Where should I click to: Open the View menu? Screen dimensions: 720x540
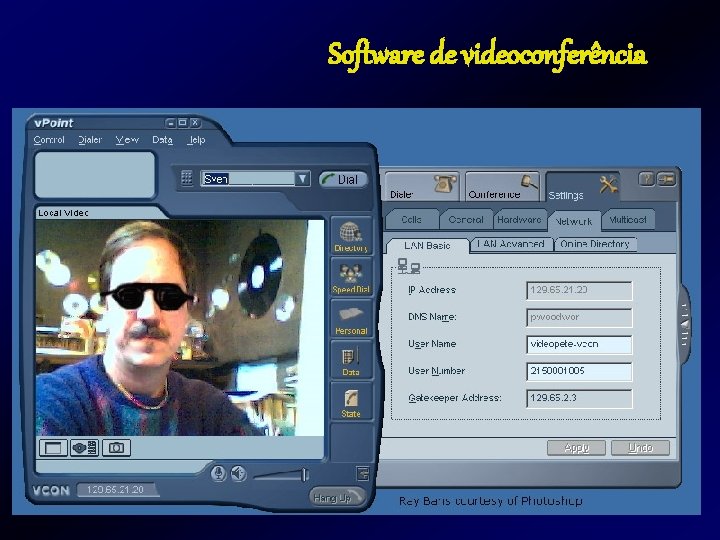pyautogui.click(x=127, y=140)
